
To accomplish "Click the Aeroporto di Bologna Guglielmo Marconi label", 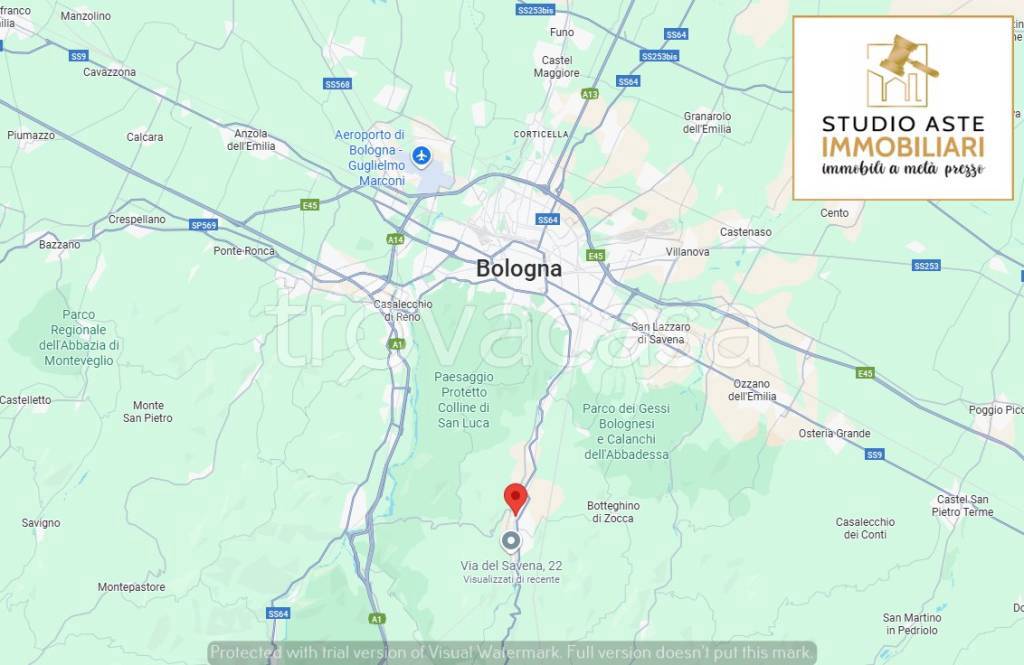I will [370, 157].
